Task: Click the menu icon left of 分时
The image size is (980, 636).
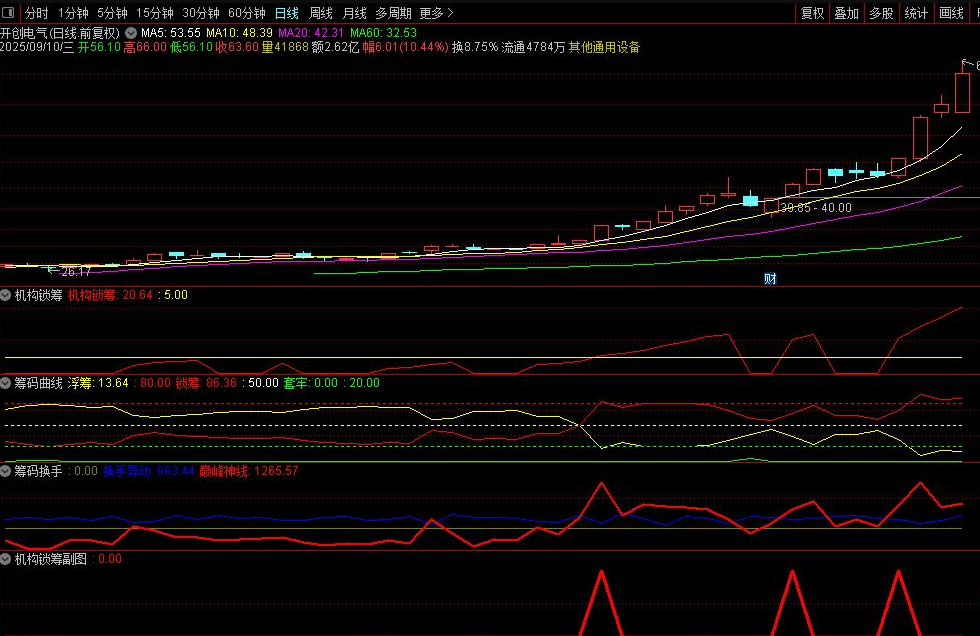Action: pos(9,13)
